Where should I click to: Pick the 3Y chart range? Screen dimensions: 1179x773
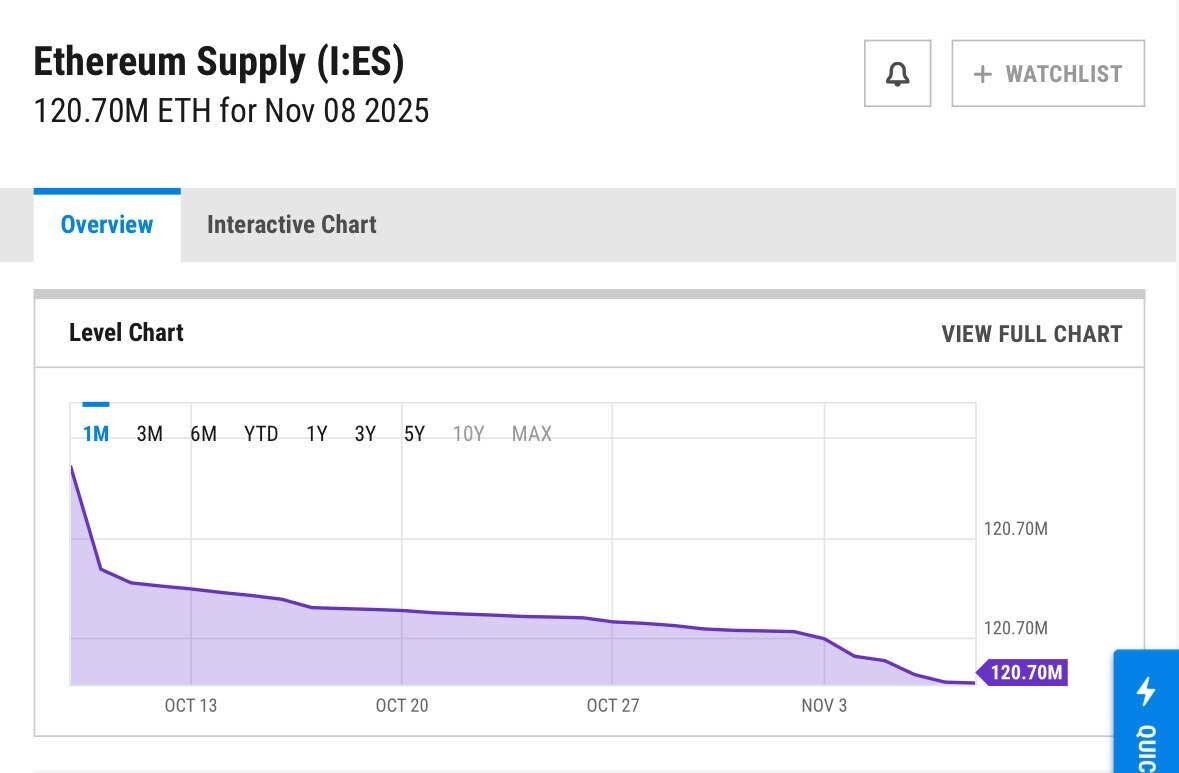point(365,434)
